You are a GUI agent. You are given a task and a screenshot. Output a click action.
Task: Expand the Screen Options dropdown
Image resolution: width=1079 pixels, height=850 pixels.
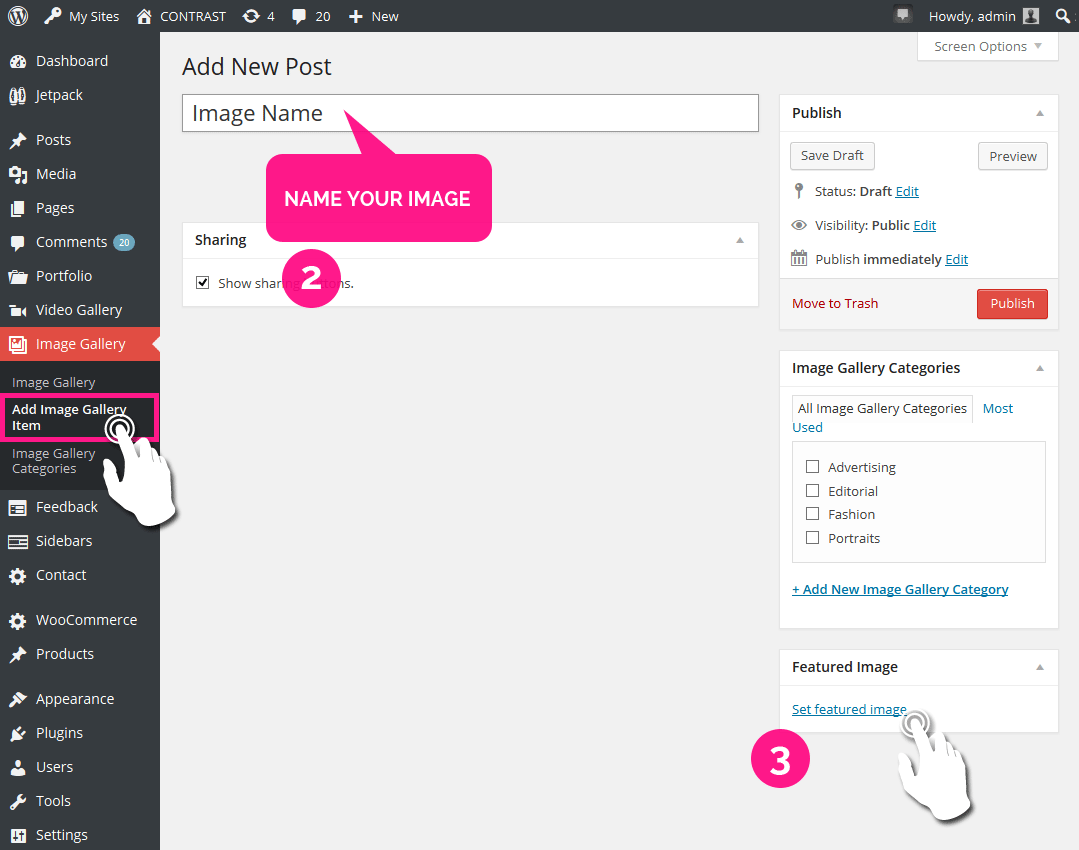tap(987, 46)
